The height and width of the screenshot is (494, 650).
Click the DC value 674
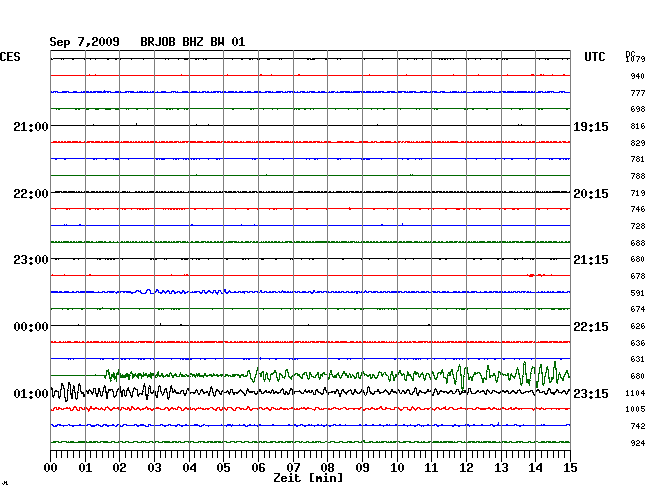638,309
